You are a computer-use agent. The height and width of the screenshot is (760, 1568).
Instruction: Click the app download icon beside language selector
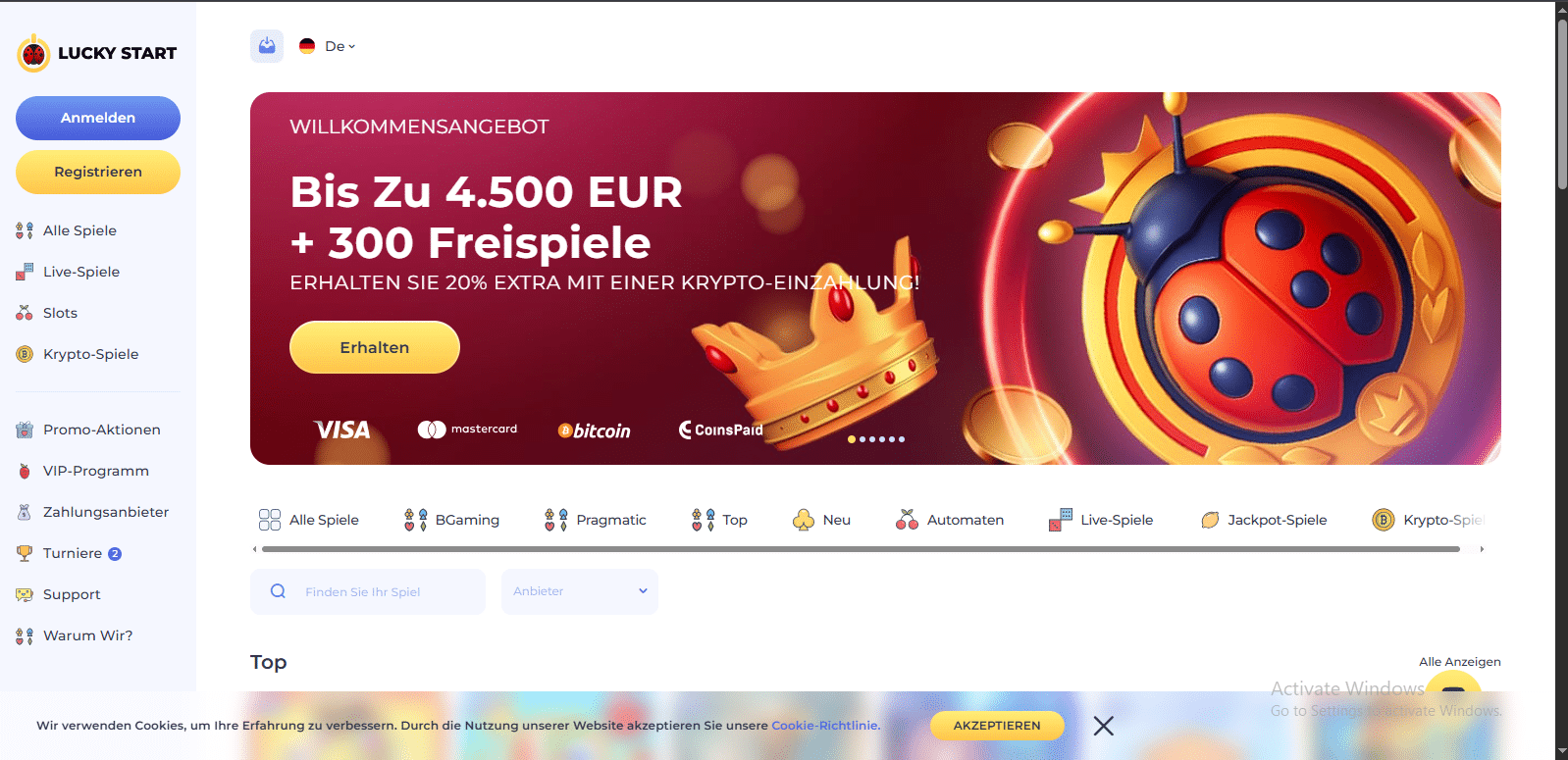tap(267, 46)
